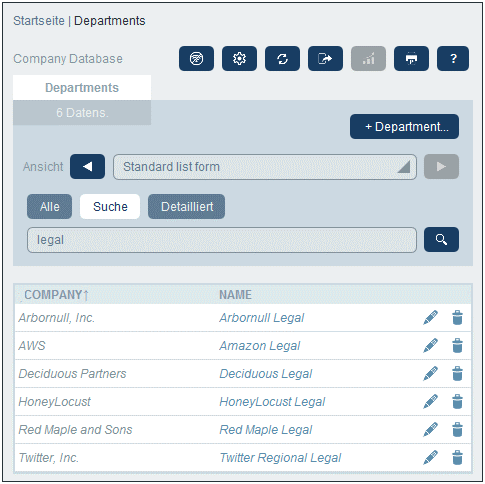
Task: Click the gear settings icon button
Action: 239,59
